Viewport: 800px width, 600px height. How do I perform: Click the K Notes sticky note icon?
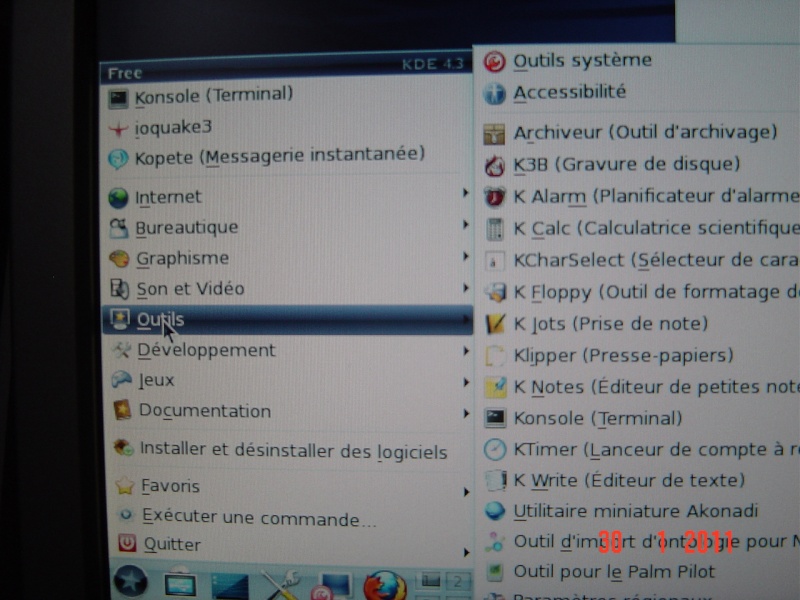[x=495, y=388]
